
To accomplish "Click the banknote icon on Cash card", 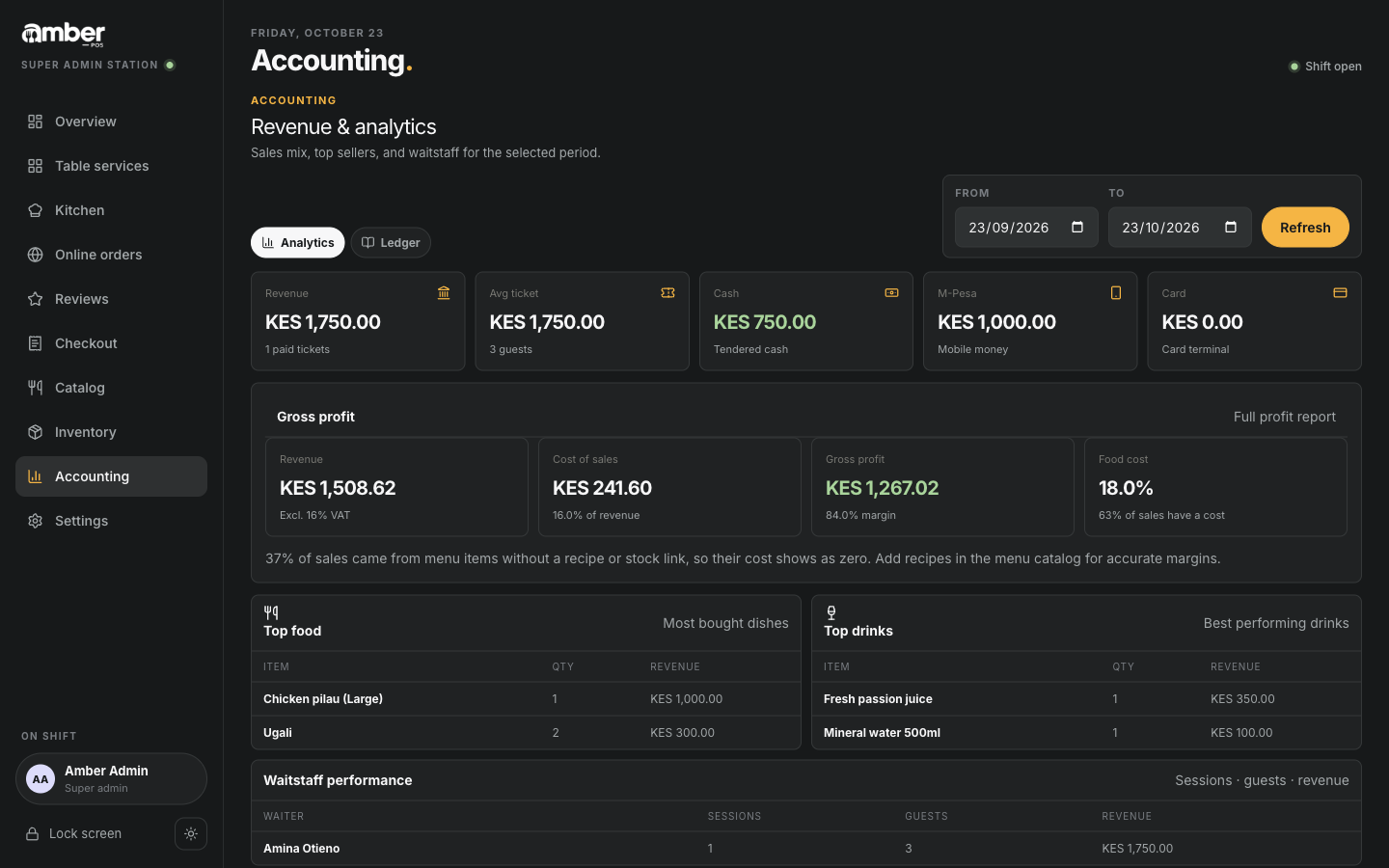I will tap(891, 293).
